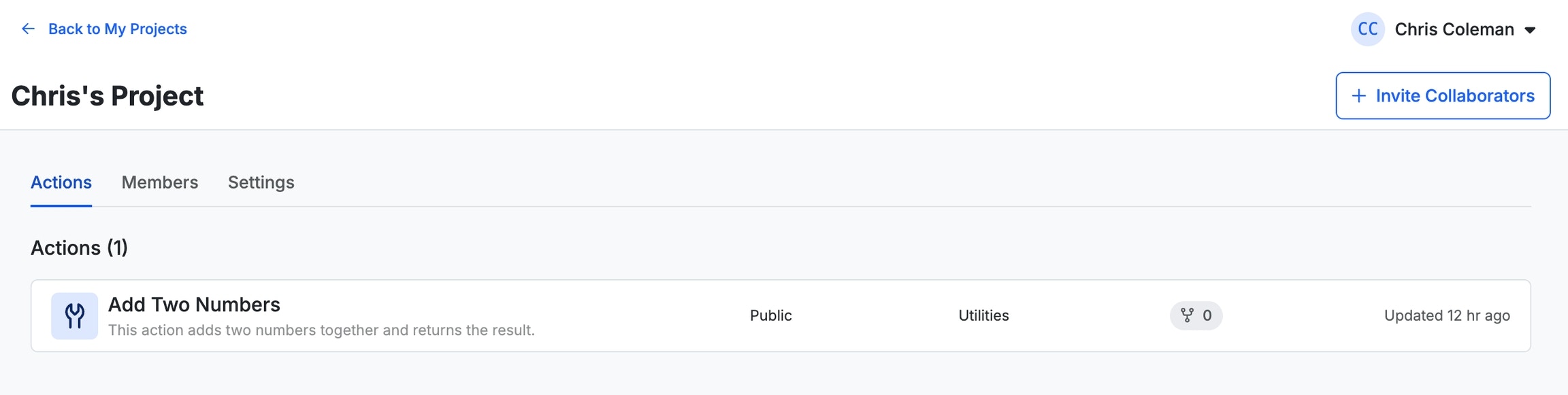Click the Updated 12 hr ago timestamp
Viewport: 1568px width, 395px height.
coord(1447,315)
